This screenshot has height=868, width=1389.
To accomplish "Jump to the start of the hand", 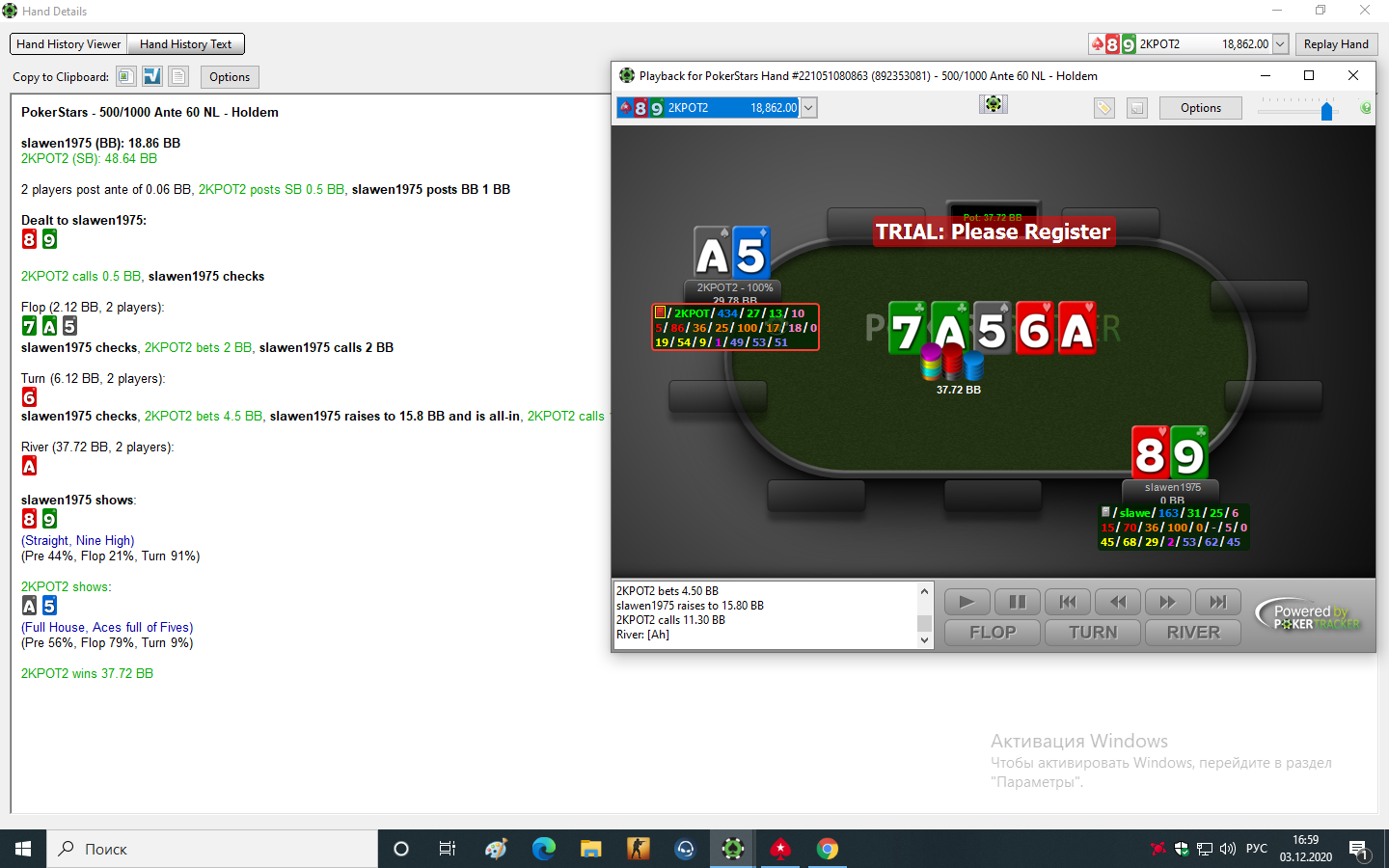I will pyautogui.click(x=1068, y=602).
